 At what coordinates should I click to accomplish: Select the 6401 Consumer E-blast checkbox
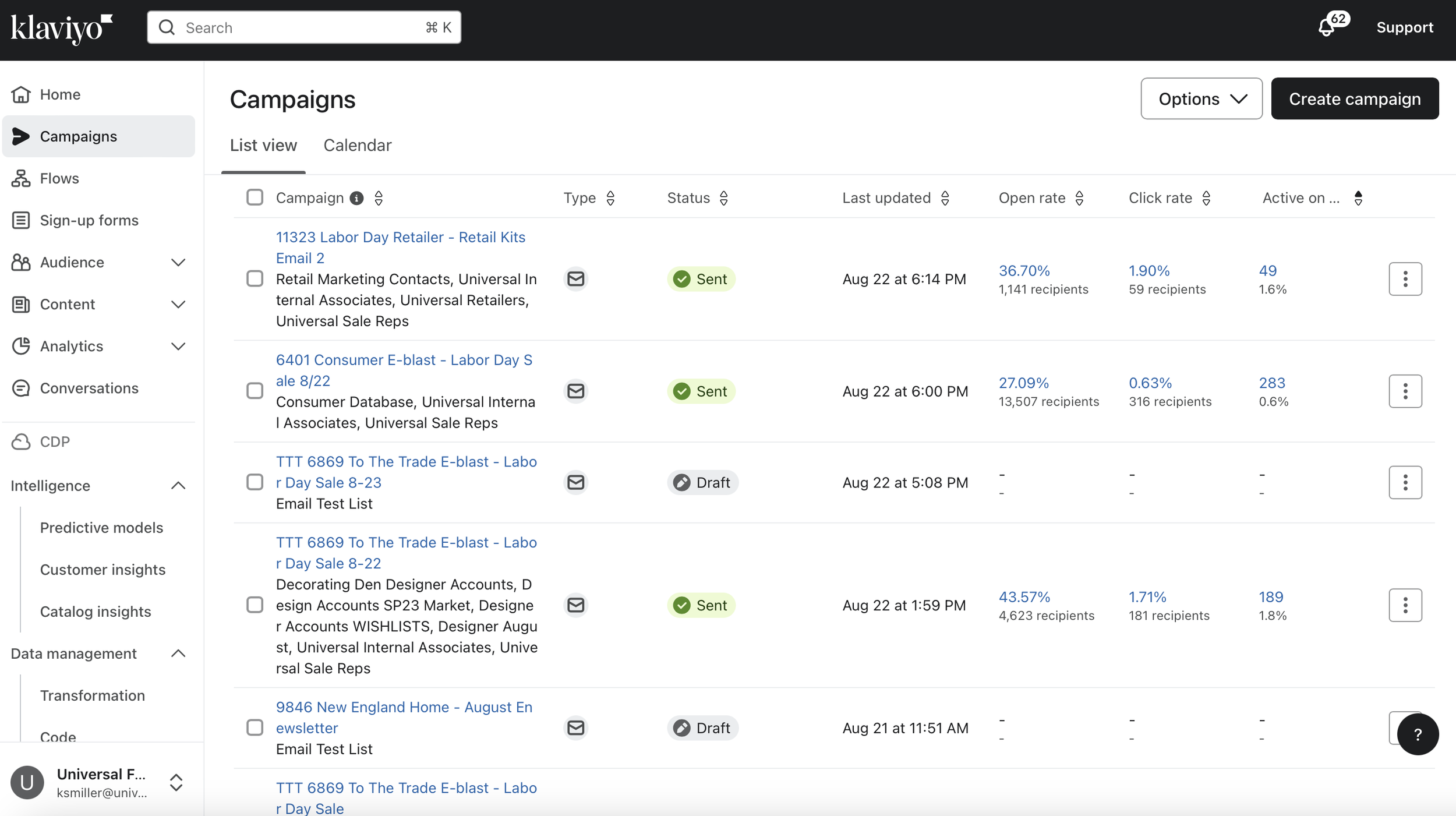(255, 391)
